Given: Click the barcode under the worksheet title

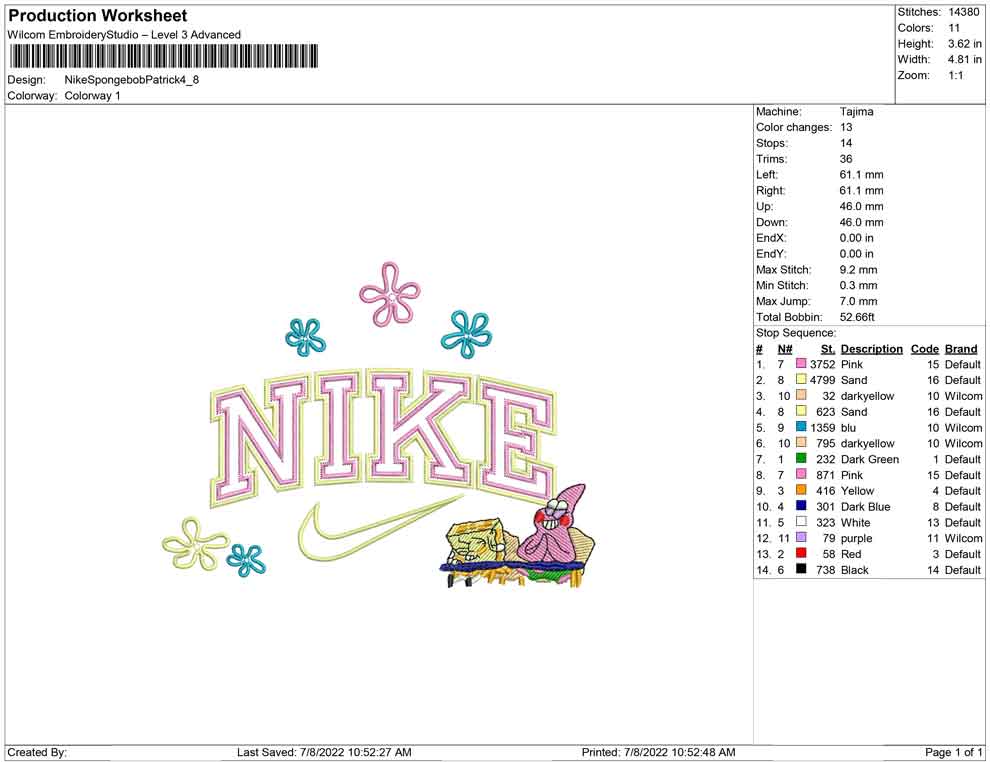Looking at the screenshot, I should (x=163, y=56).
